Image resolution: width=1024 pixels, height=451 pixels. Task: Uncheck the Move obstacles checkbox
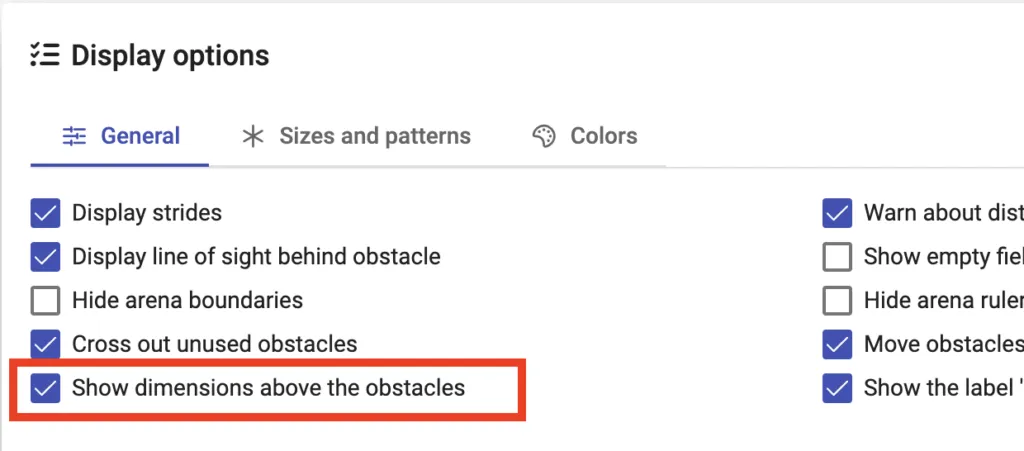pyautogui.click(x=837, y=344)
